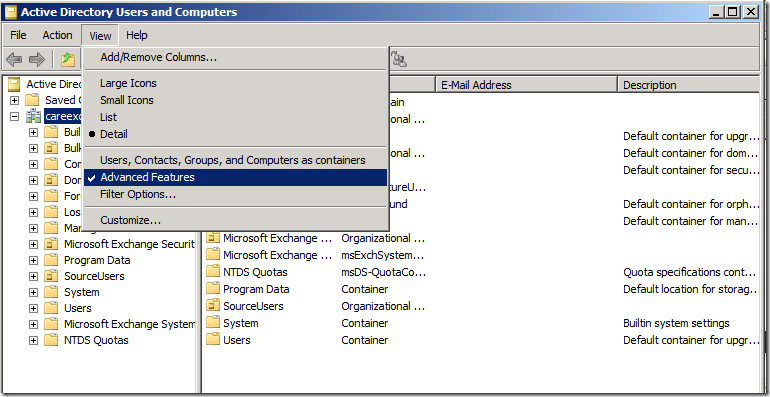
Task: Click the System folder icon in tree
Action: (x=51, y=292)
